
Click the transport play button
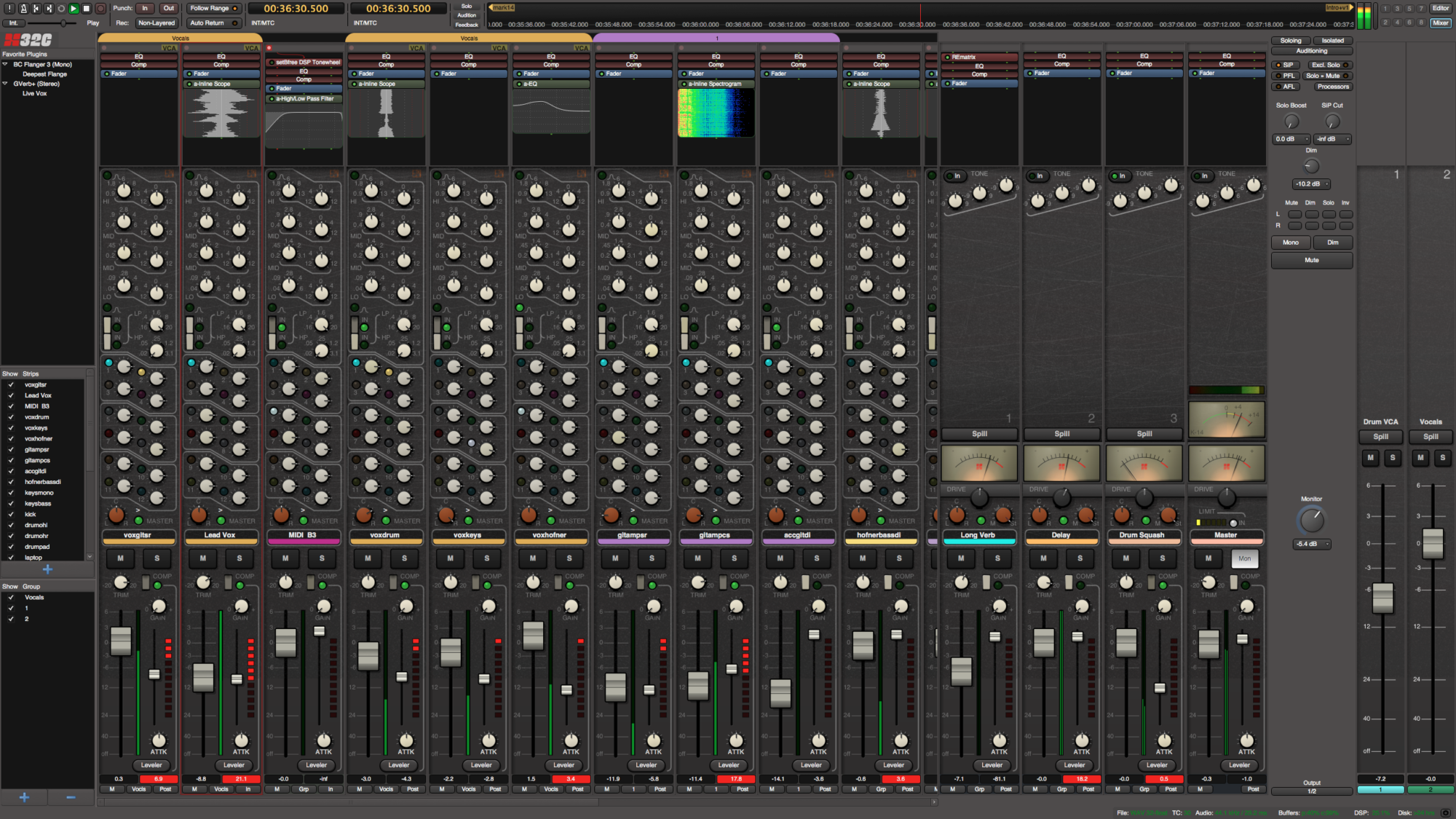click(74, 9)
